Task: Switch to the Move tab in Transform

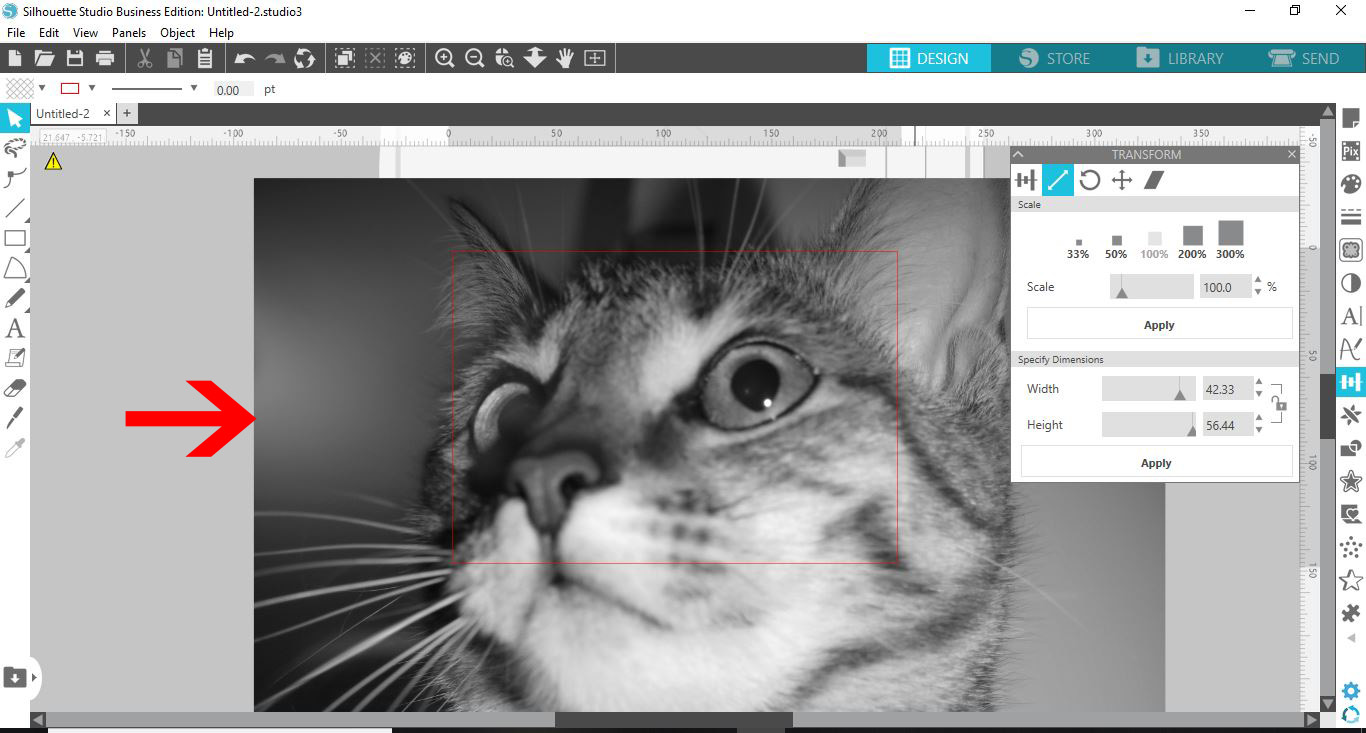Action: (x=1122, y=180)
